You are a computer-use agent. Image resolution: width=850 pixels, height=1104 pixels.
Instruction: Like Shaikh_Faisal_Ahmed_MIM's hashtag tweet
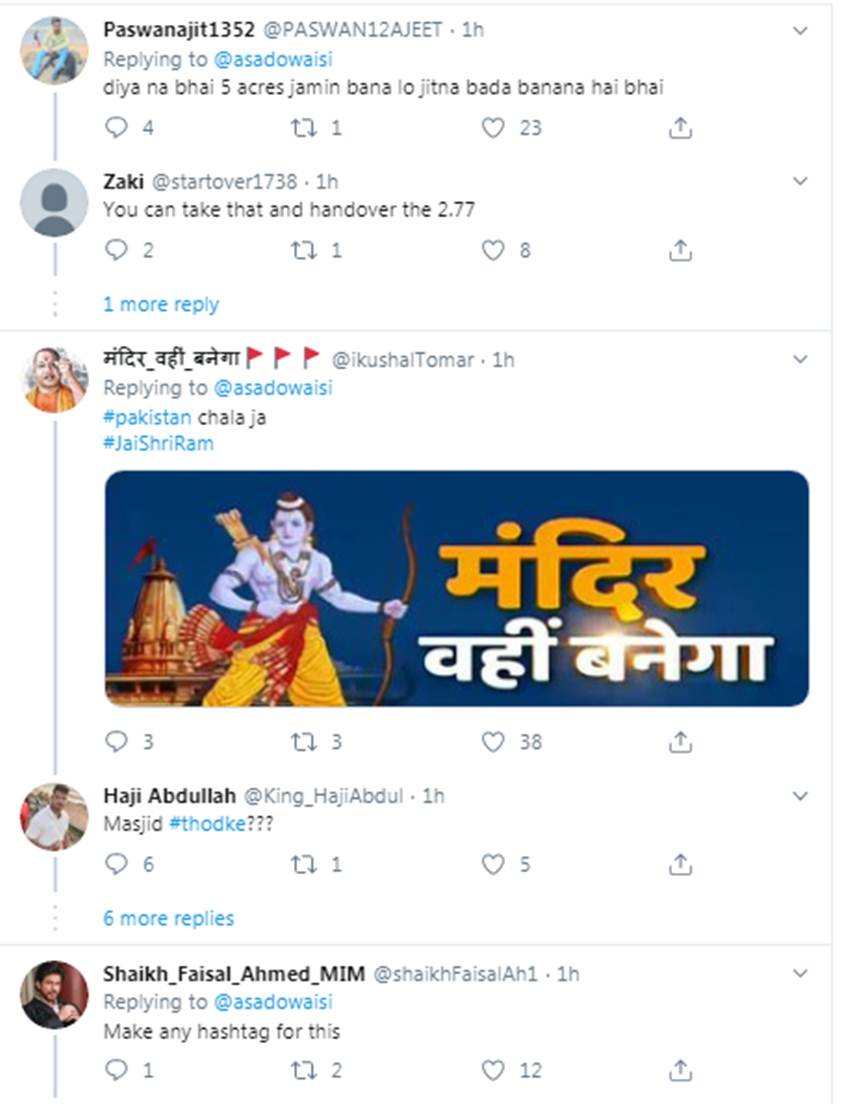(x=493, y=1070)
